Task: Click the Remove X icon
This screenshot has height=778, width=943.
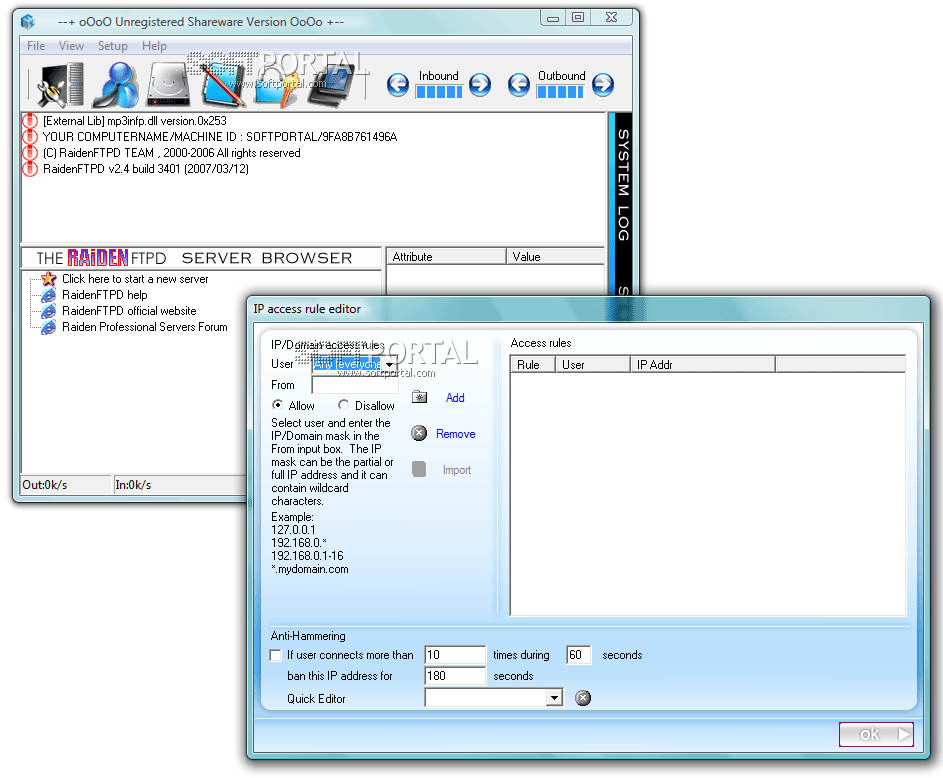Action: (x=419, y=433)
